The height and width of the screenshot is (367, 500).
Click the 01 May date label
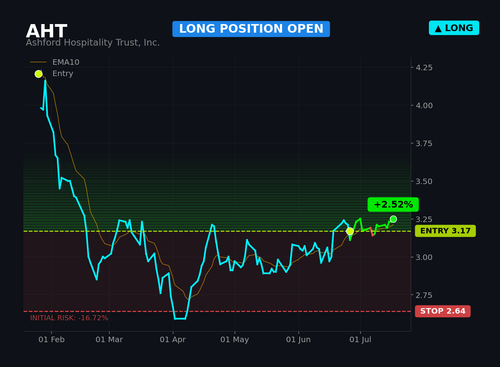(235, 340)
